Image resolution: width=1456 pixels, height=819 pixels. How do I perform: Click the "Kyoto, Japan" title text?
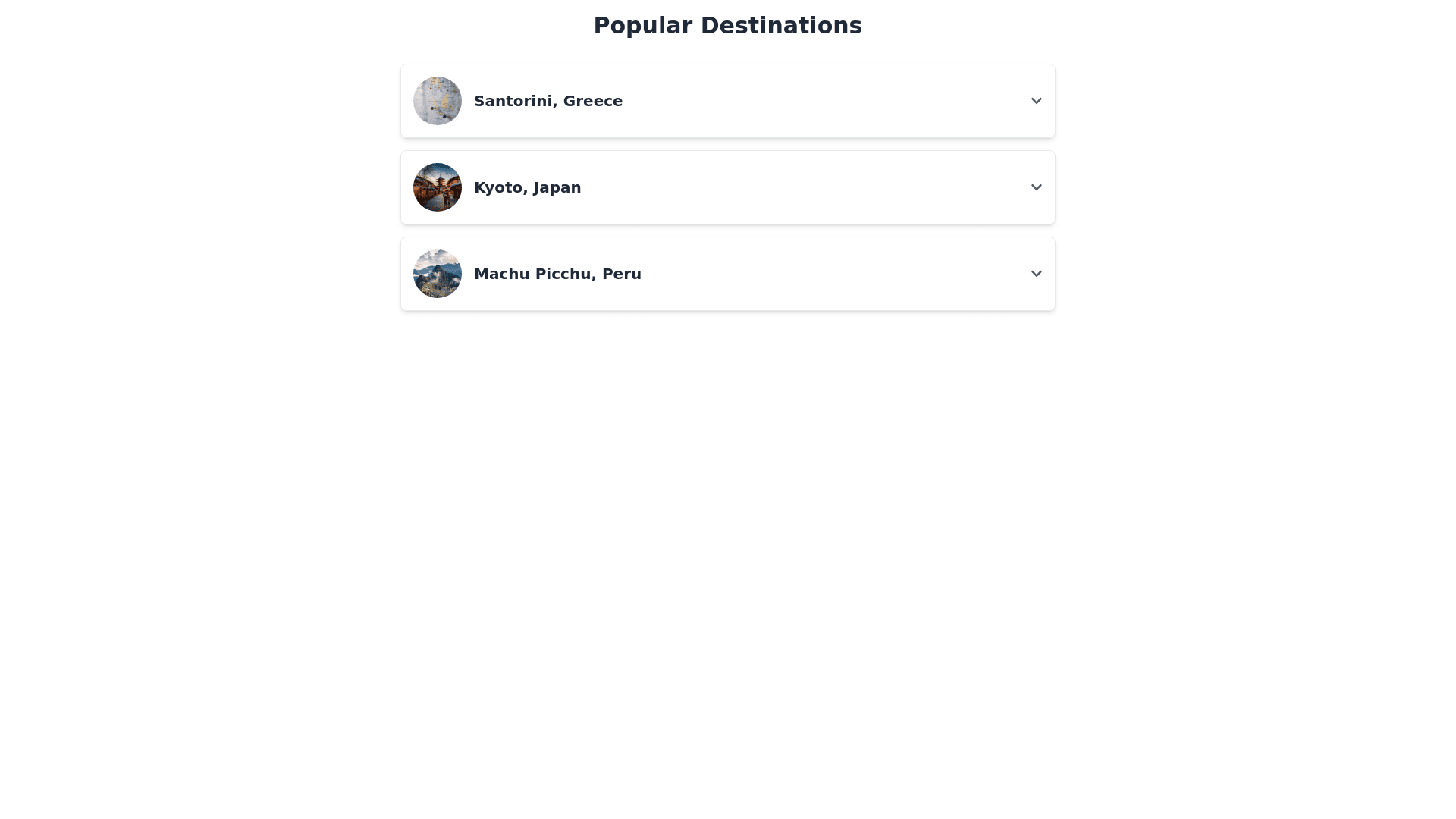point(527,187)
